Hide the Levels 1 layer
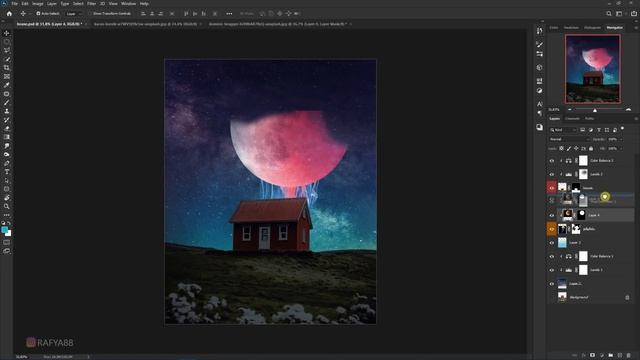The height and width of the screenshot is (360, 640). 551,270
